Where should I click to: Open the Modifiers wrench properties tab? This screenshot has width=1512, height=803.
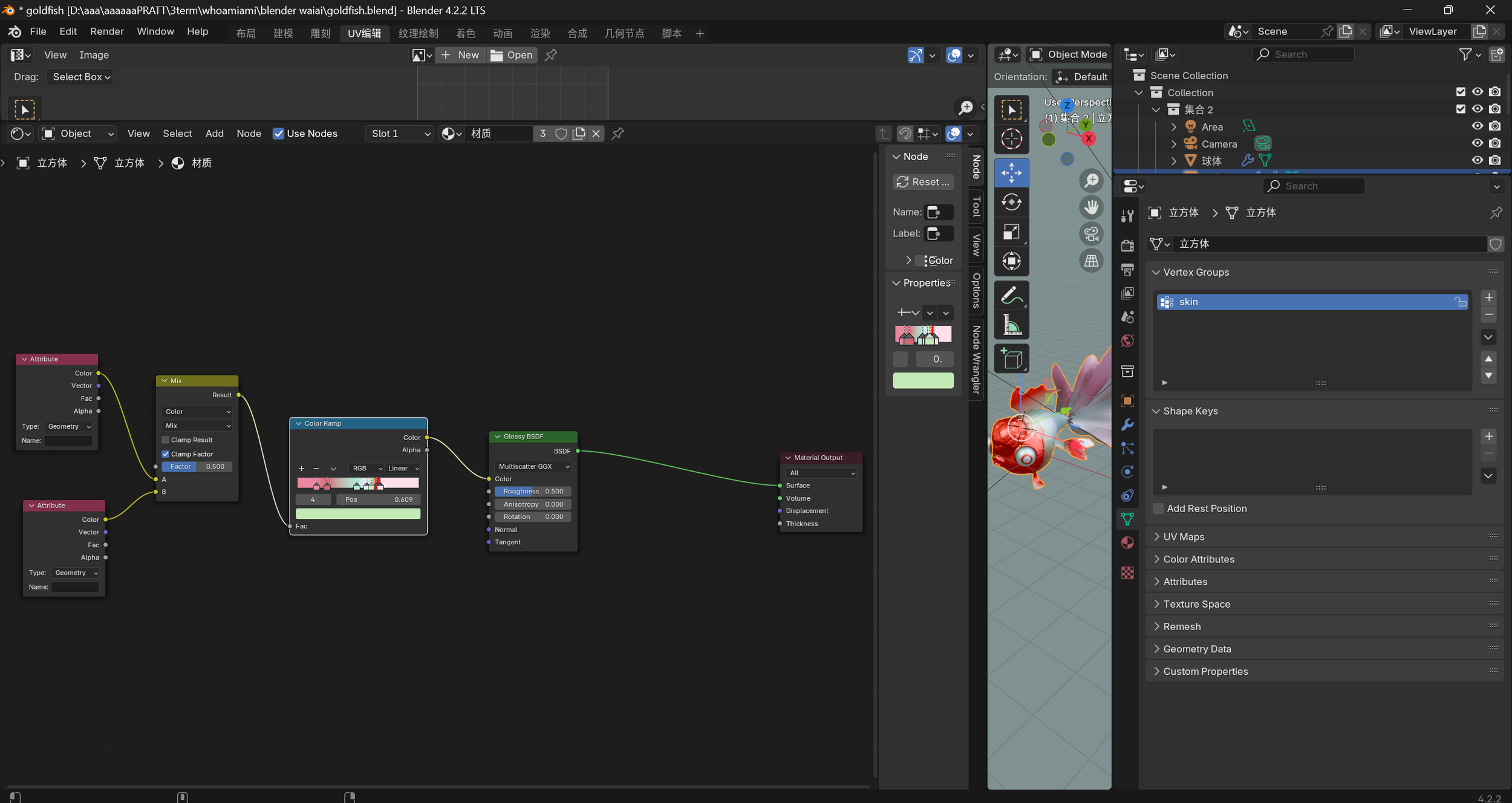coord(1127,424)
